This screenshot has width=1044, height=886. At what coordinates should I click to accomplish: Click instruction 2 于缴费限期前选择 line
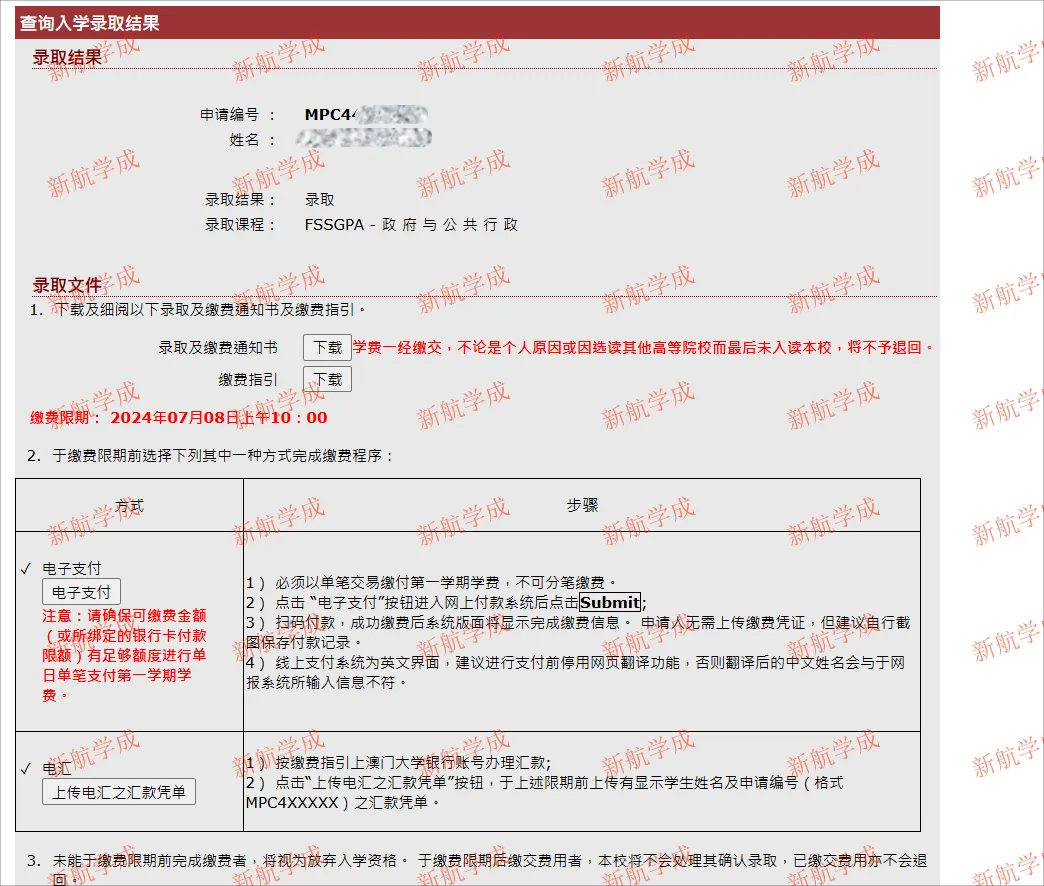tap(210, 456)
